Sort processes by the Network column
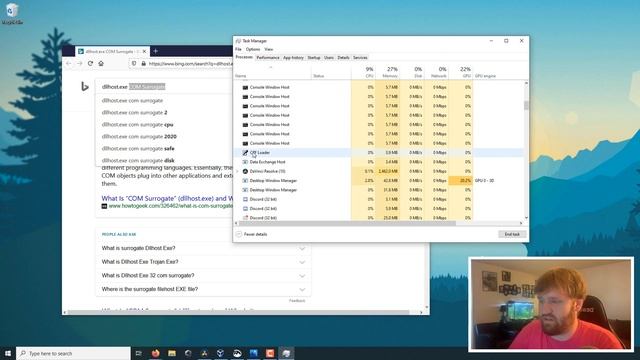Screen dimensions: 640x360 pyautogui.click(x=436, y=72)
